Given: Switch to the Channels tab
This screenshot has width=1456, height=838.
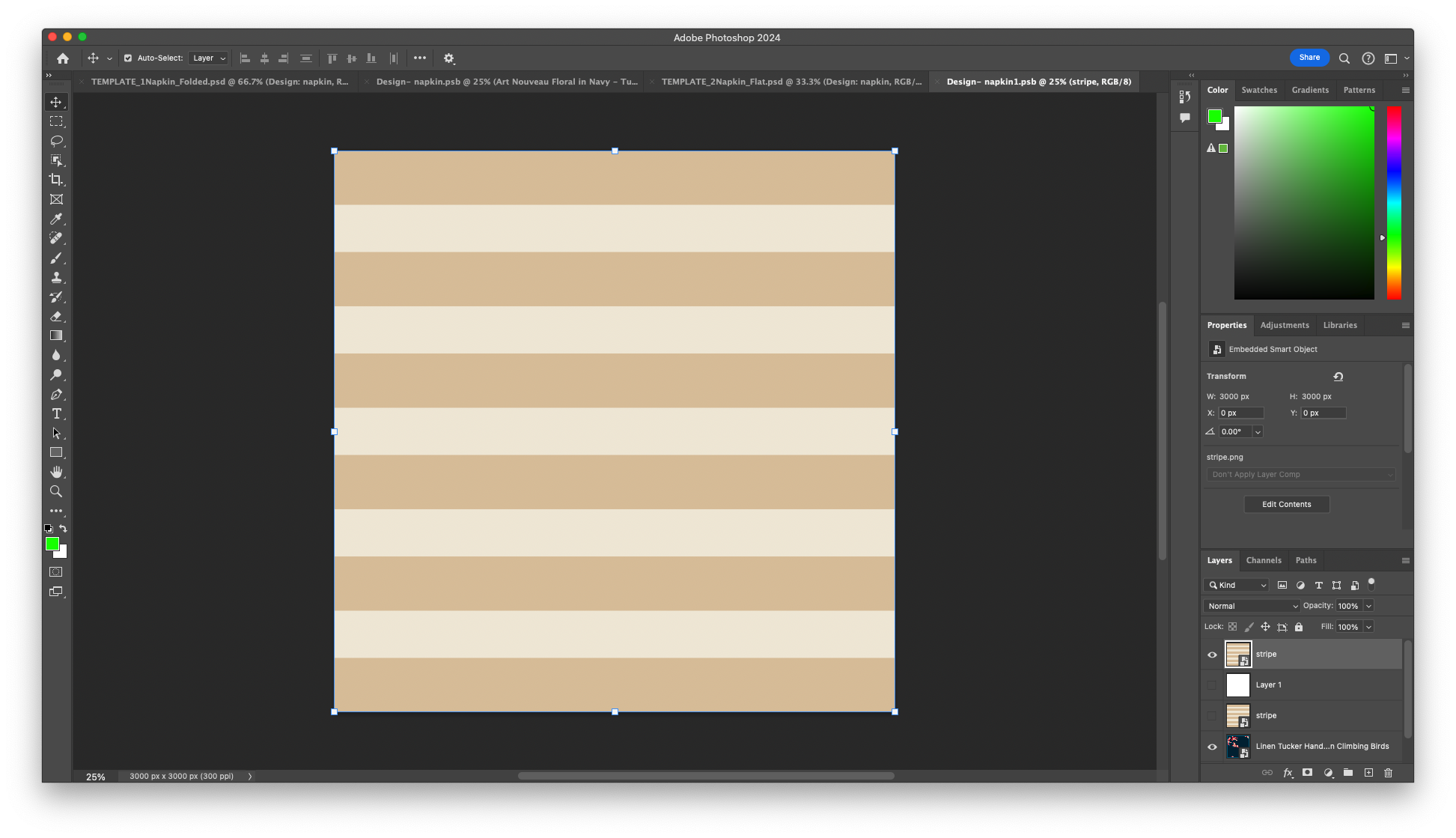Looking at the screenshot, I should [1263, 560].
